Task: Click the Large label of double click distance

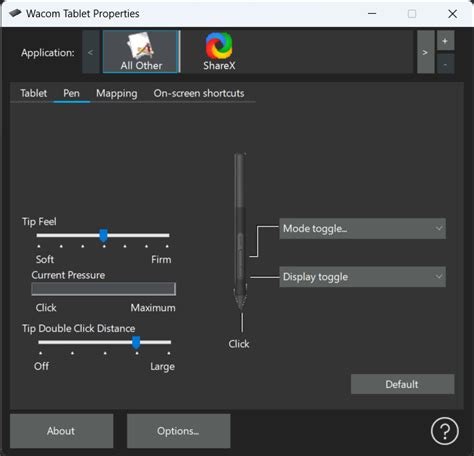Action: [162, 366]
